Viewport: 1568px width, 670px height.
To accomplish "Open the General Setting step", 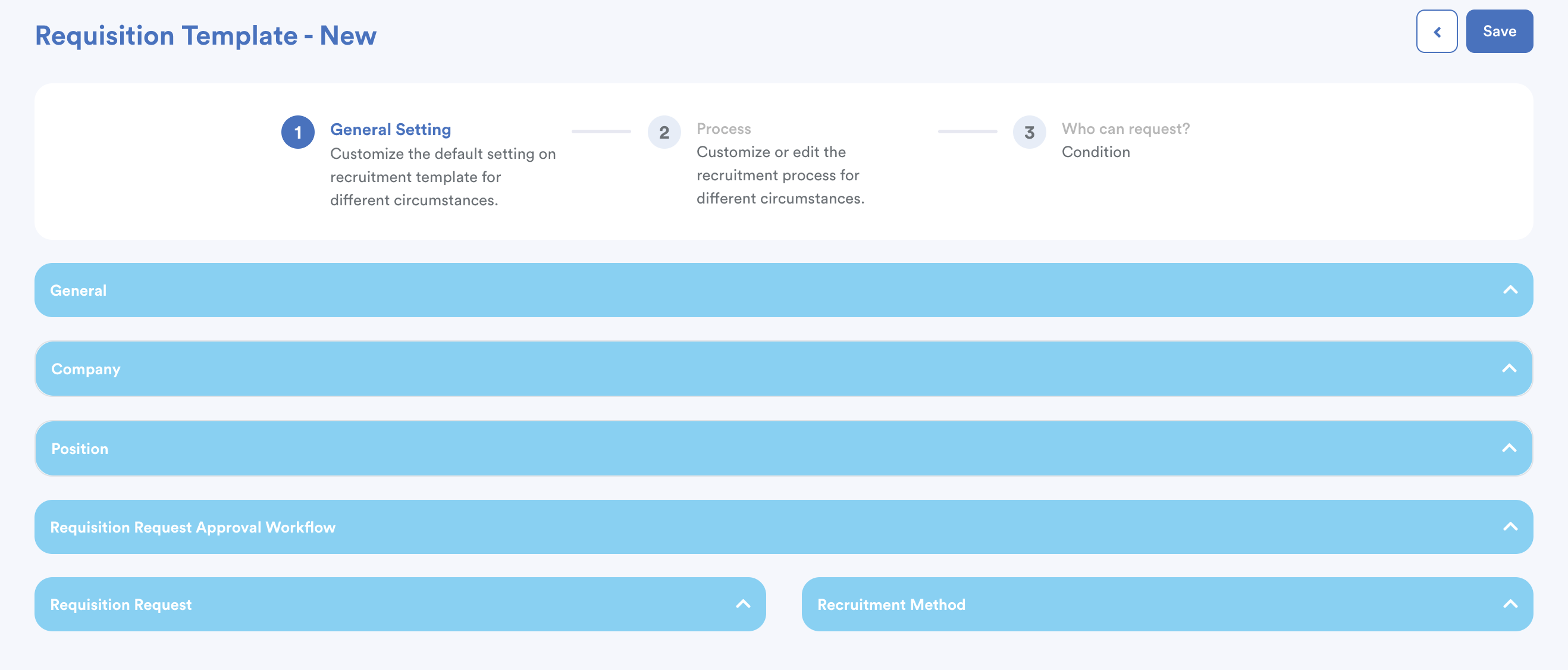I will [390, 130].
